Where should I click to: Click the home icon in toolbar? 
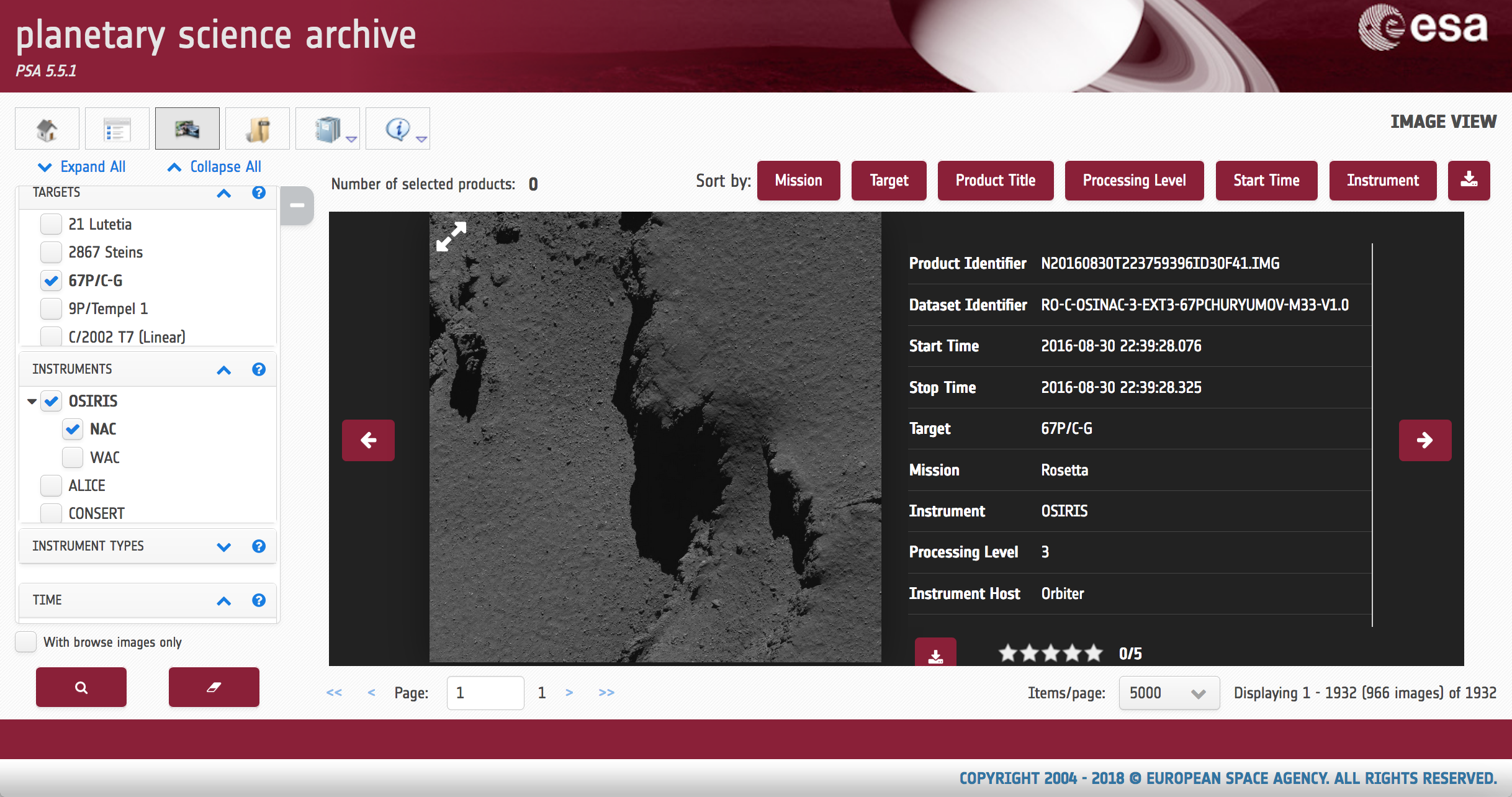point(47,129)
